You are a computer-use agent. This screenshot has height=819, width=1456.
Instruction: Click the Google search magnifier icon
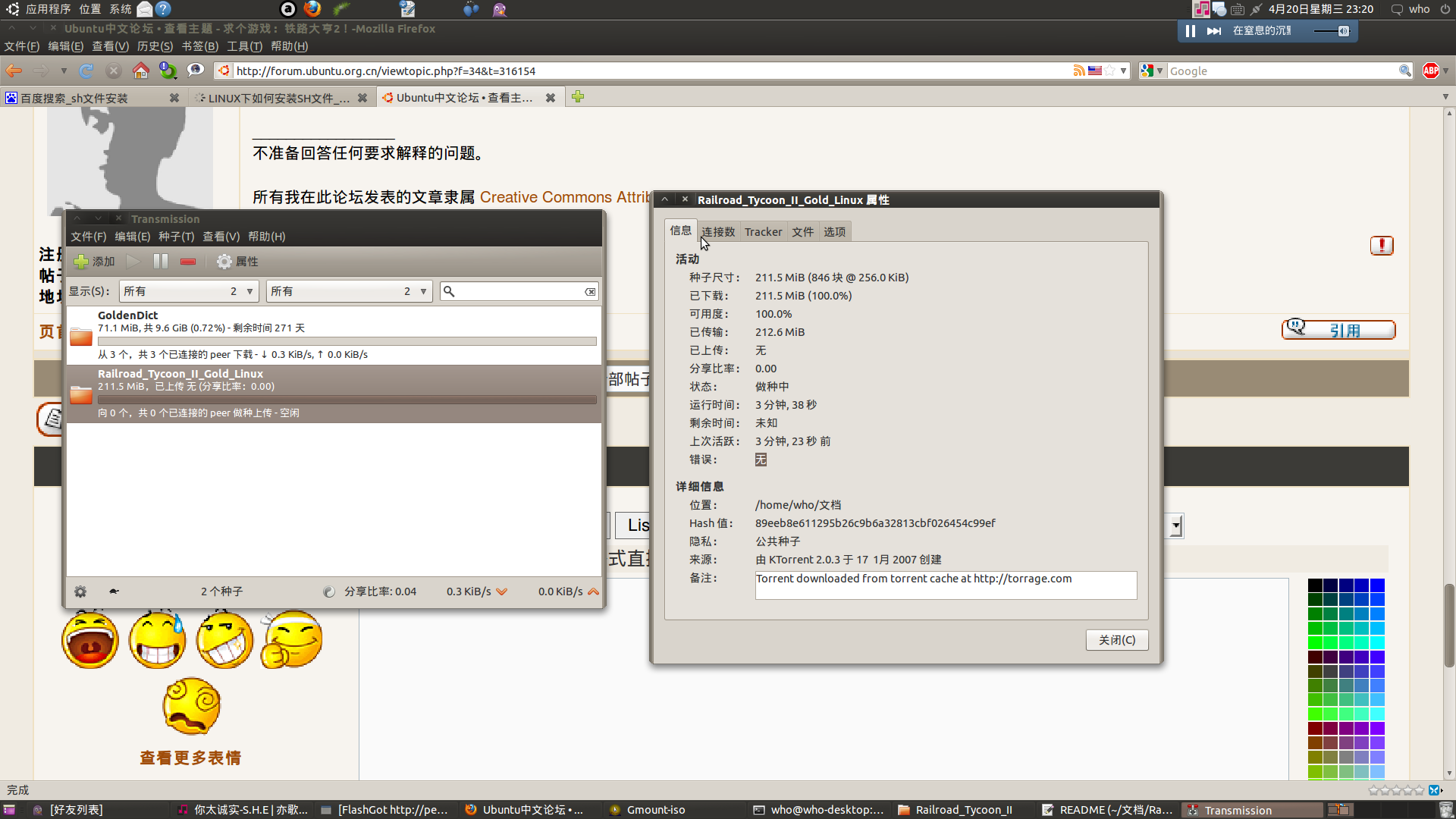coord(1404,71)
